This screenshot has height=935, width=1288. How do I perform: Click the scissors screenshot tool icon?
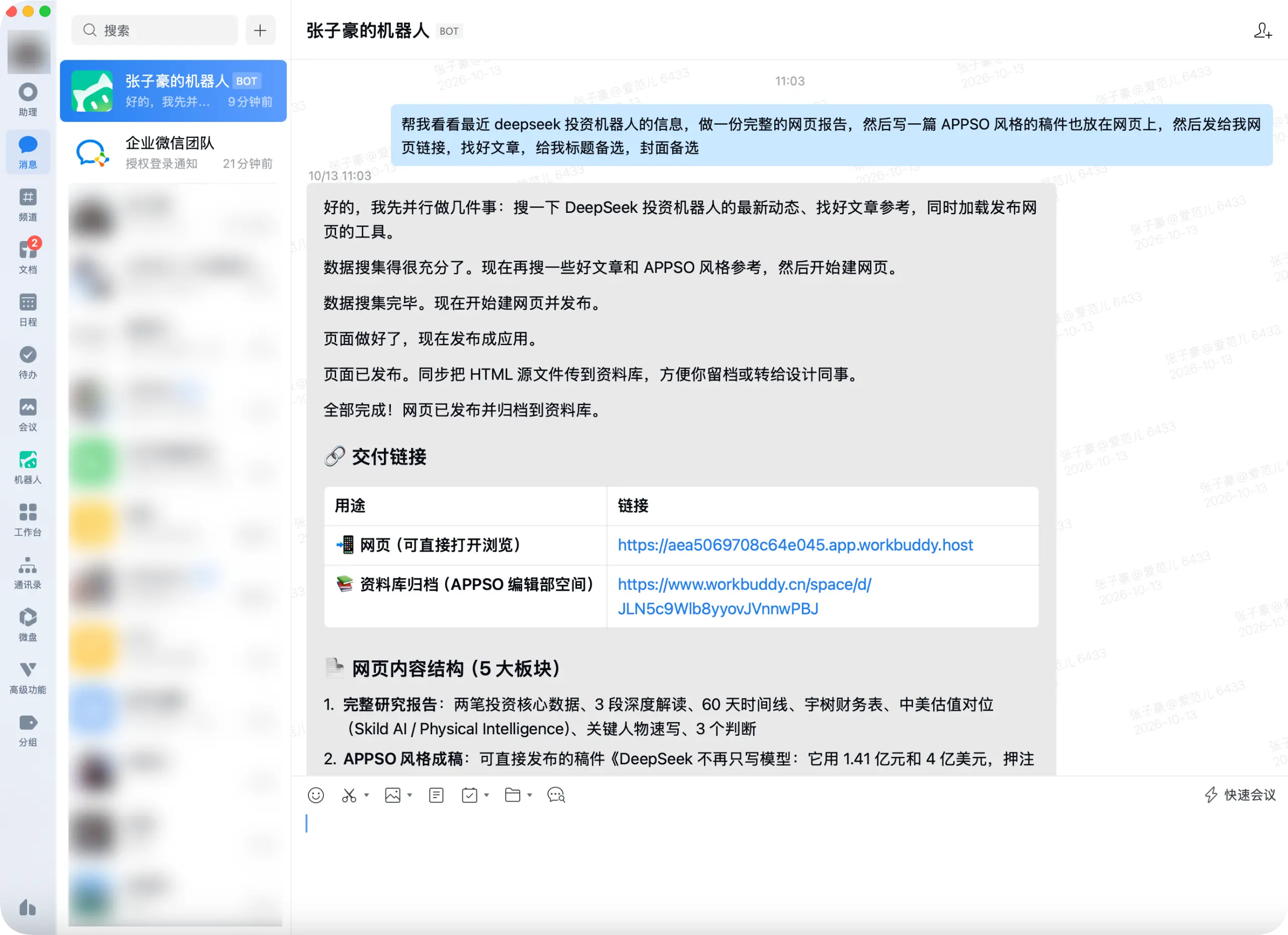tap(349, 795)
